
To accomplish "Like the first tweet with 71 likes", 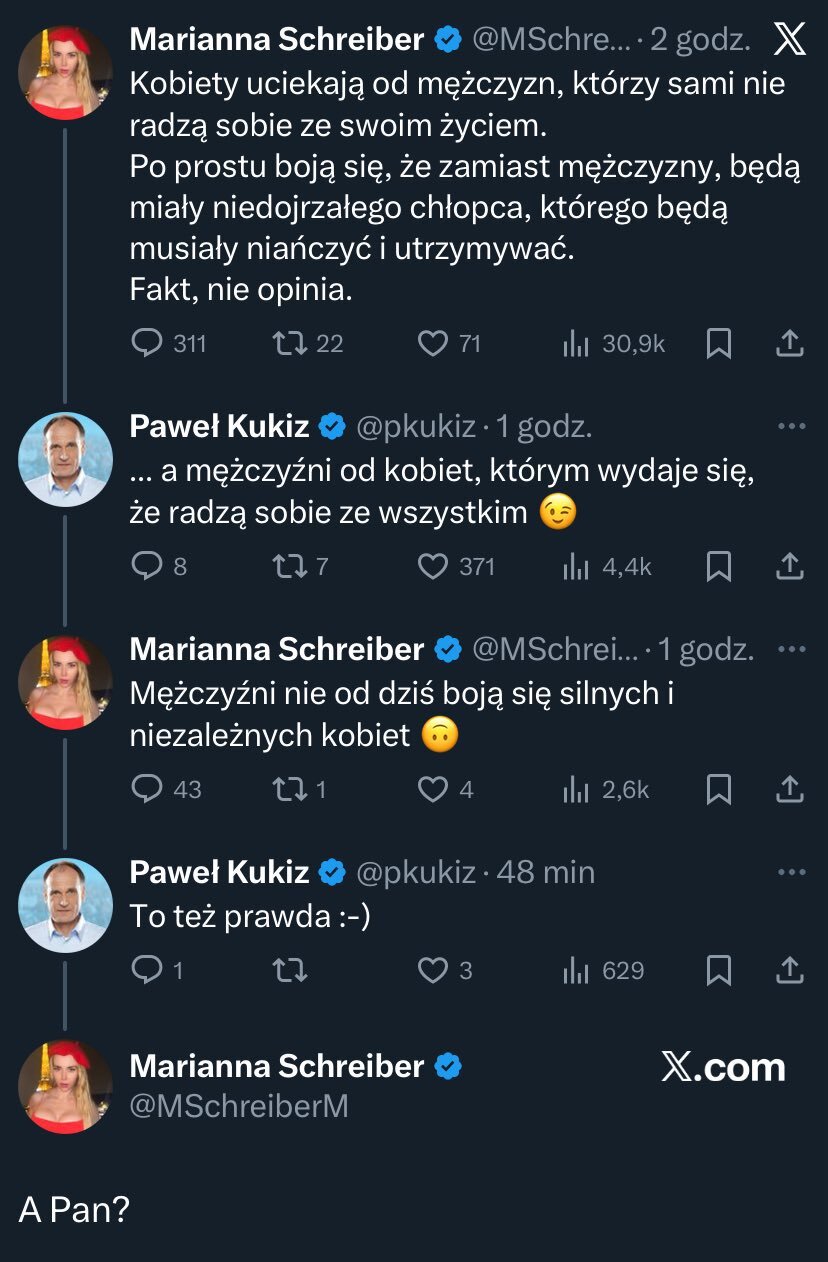I will tap(432, 344).
